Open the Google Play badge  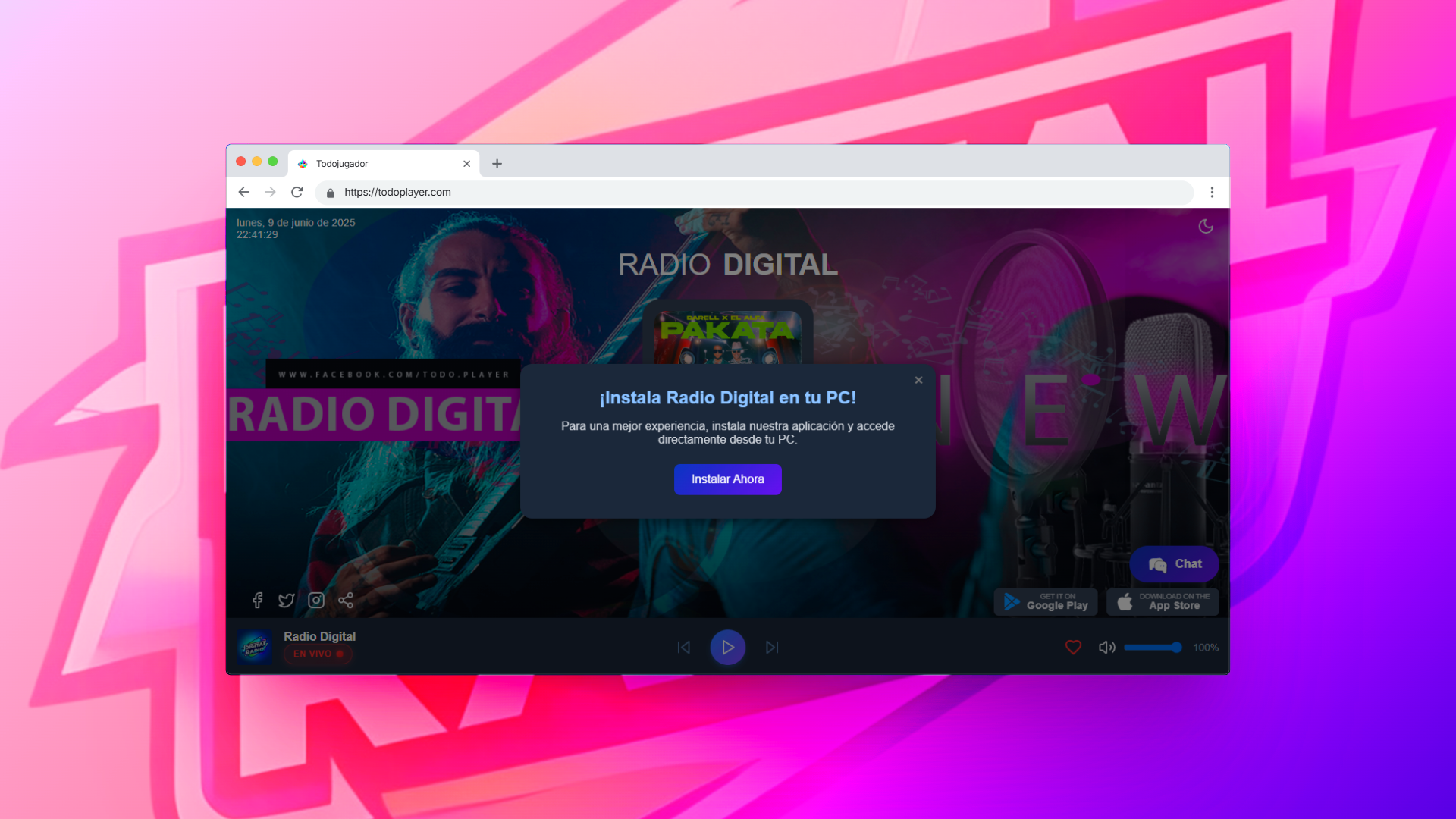tap(1046, 602)
